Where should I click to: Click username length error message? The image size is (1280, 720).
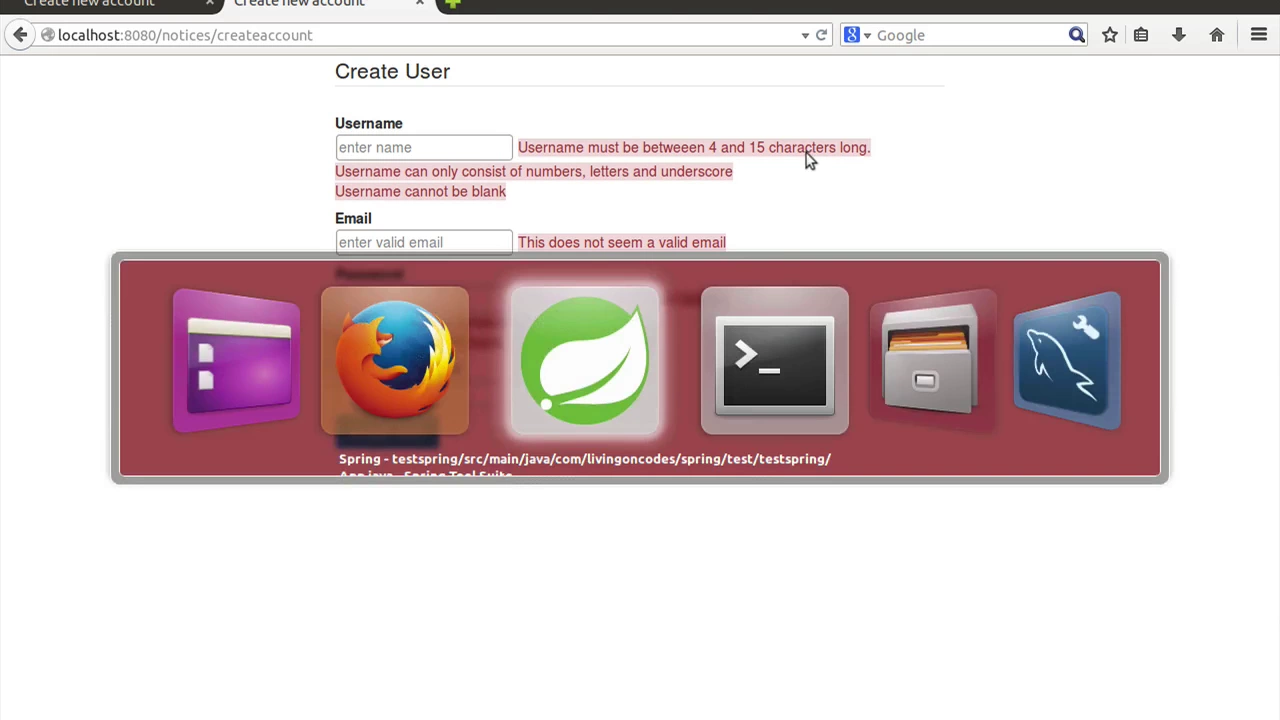point(694,147)
